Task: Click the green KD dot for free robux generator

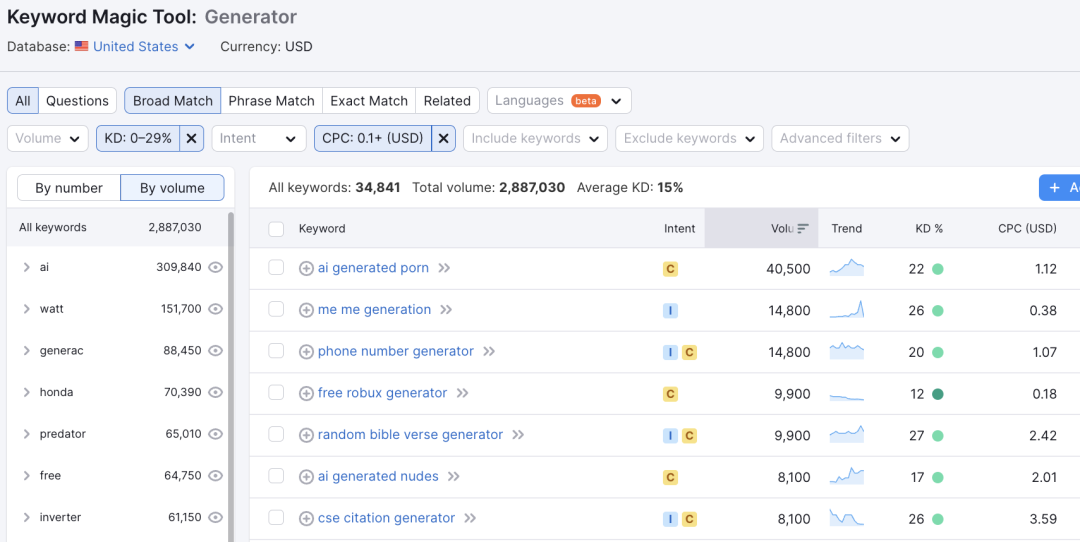Action: coord(937,394)
